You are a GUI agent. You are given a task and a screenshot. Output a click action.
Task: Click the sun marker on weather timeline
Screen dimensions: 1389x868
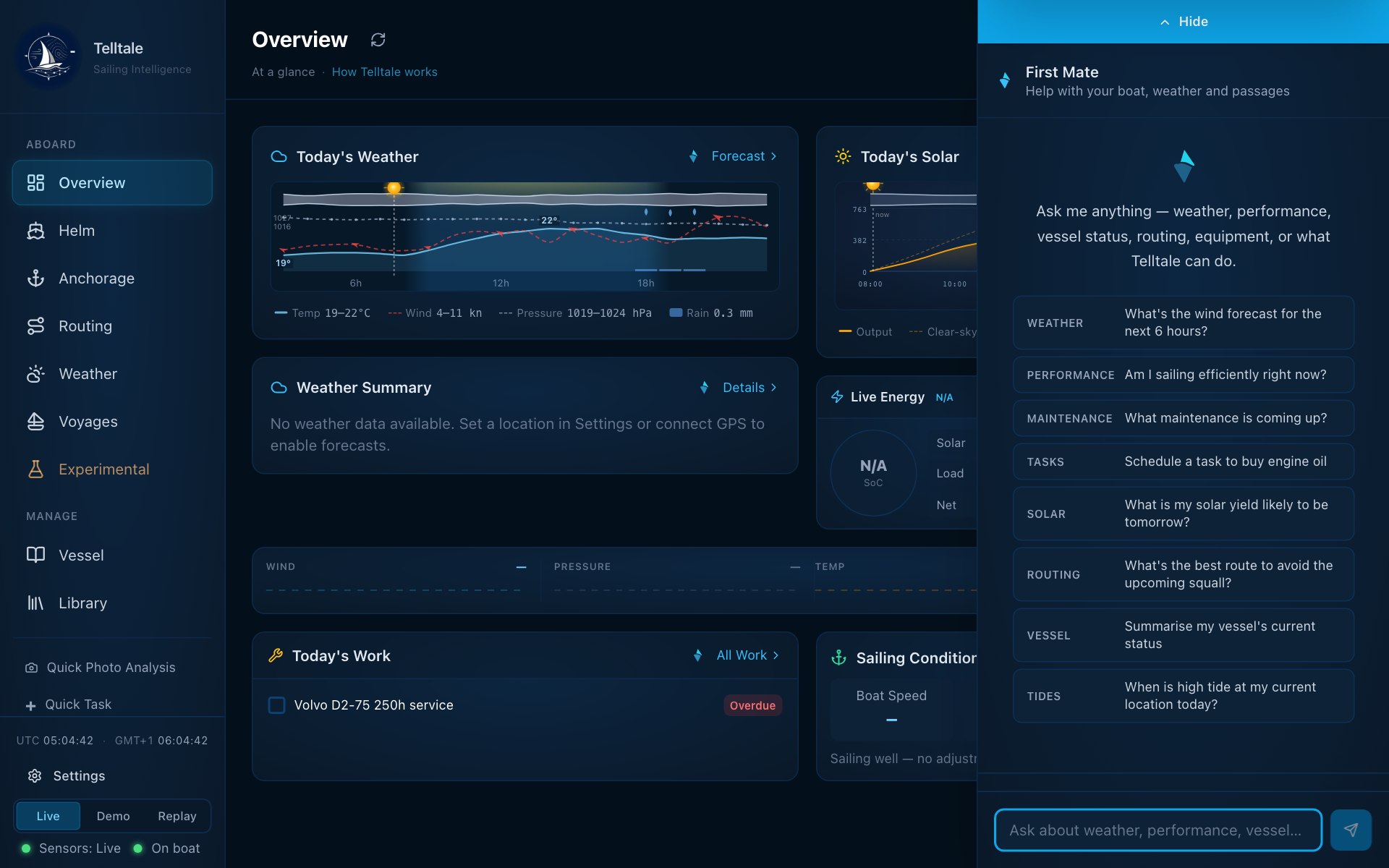pyautogui.click(x=394, y=188)
